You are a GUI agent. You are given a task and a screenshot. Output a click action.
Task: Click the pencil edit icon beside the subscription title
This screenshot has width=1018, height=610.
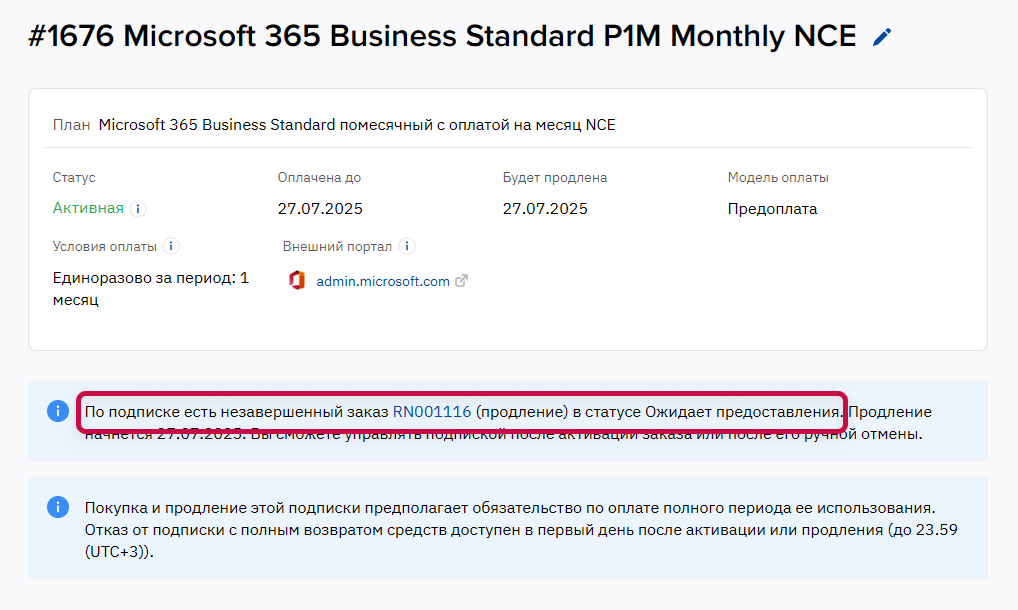(x=881, y=36)
